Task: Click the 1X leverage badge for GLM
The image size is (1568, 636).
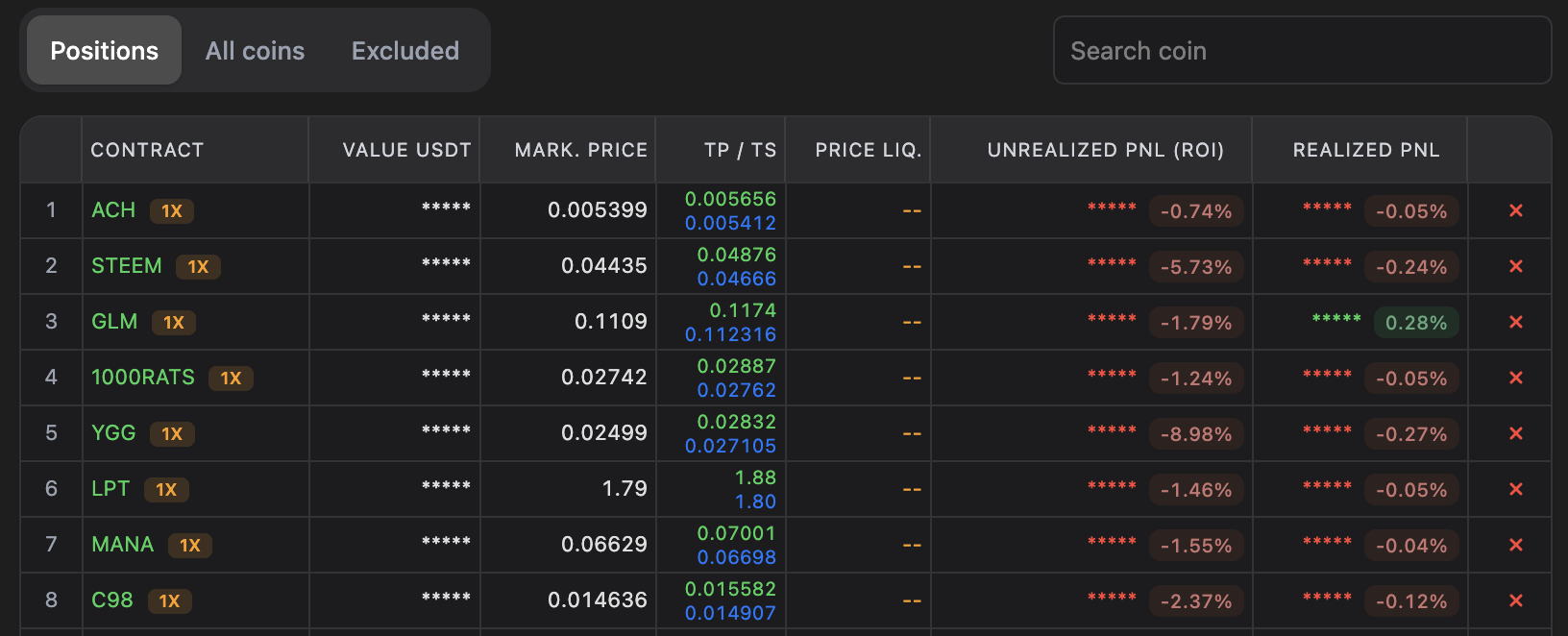Action: pyautogui.click(x=174, y=323)
